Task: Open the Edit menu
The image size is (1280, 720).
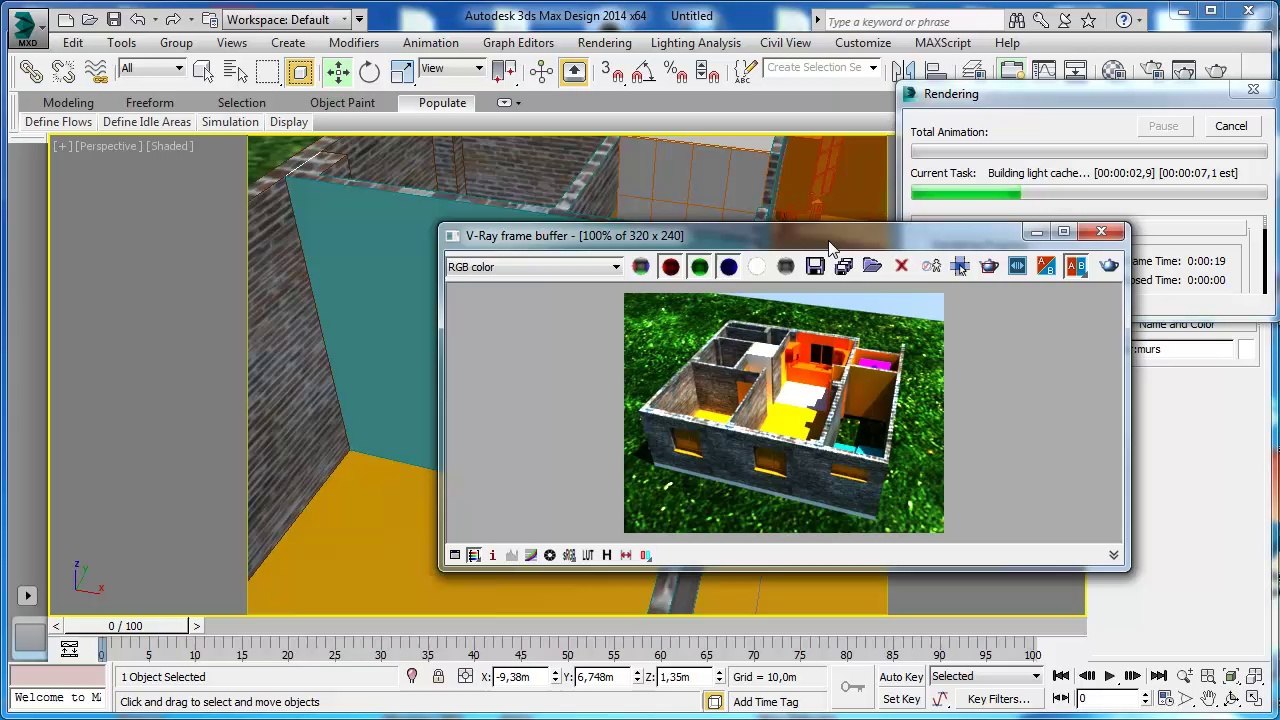Action: tap(73, 43)
